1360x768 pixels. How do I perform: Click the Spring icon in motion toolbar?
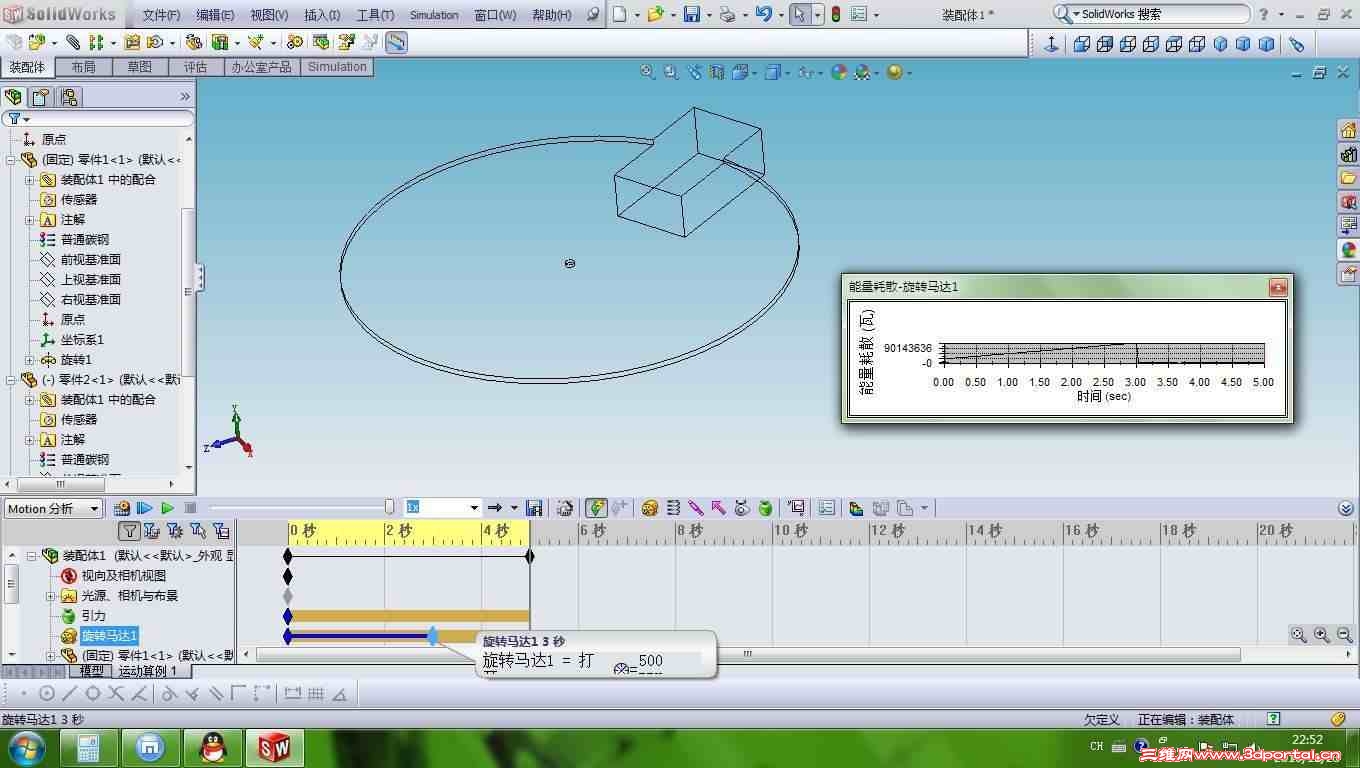(x=673, y=508)
